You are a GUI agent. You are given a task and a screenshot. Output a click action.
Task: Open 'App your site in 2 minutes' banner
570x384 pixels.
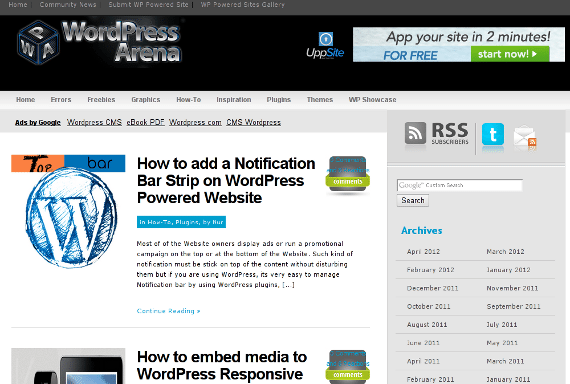point(459,44)
